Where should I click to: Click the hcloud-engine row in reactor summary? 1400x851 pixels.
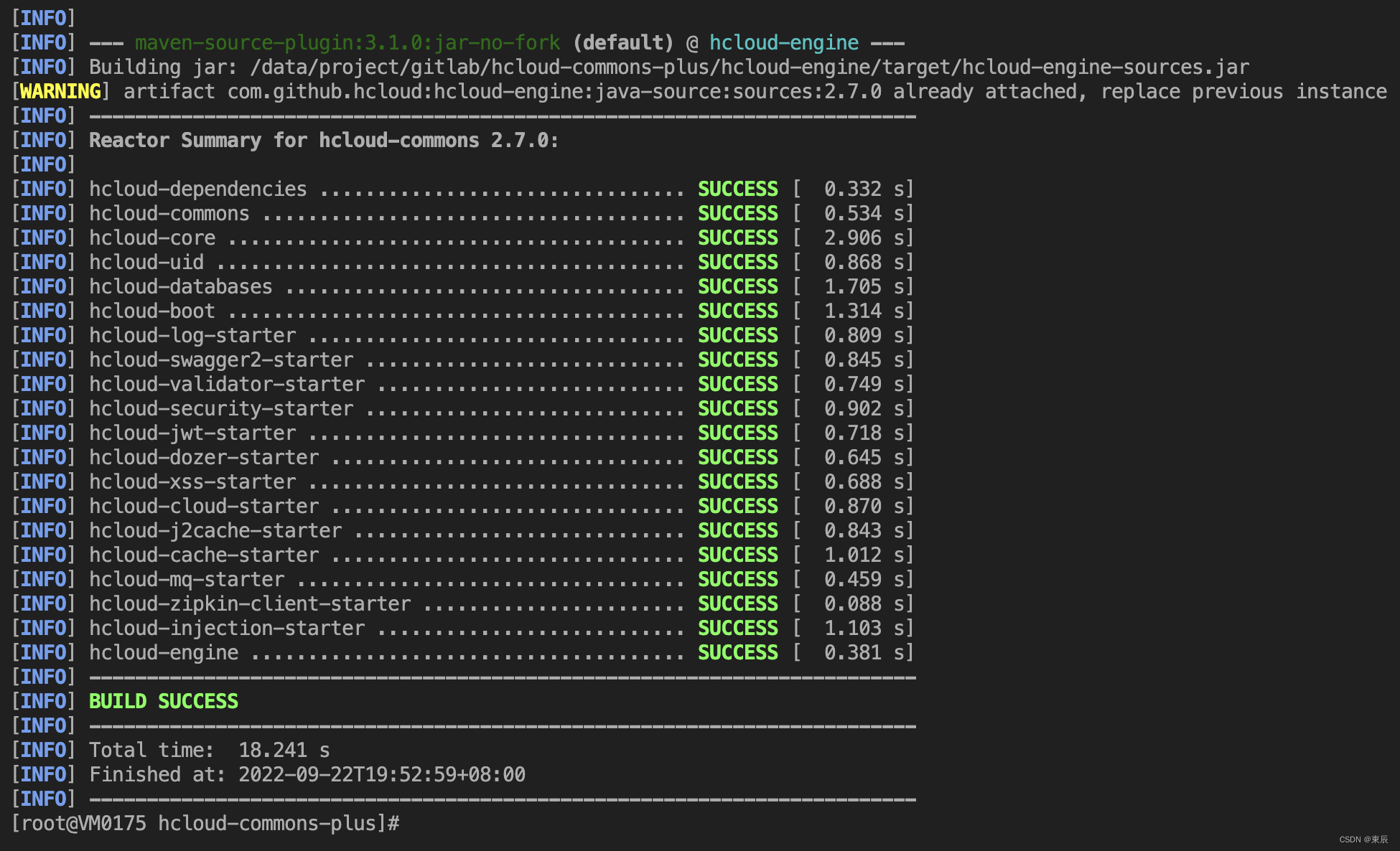[164, 652]
